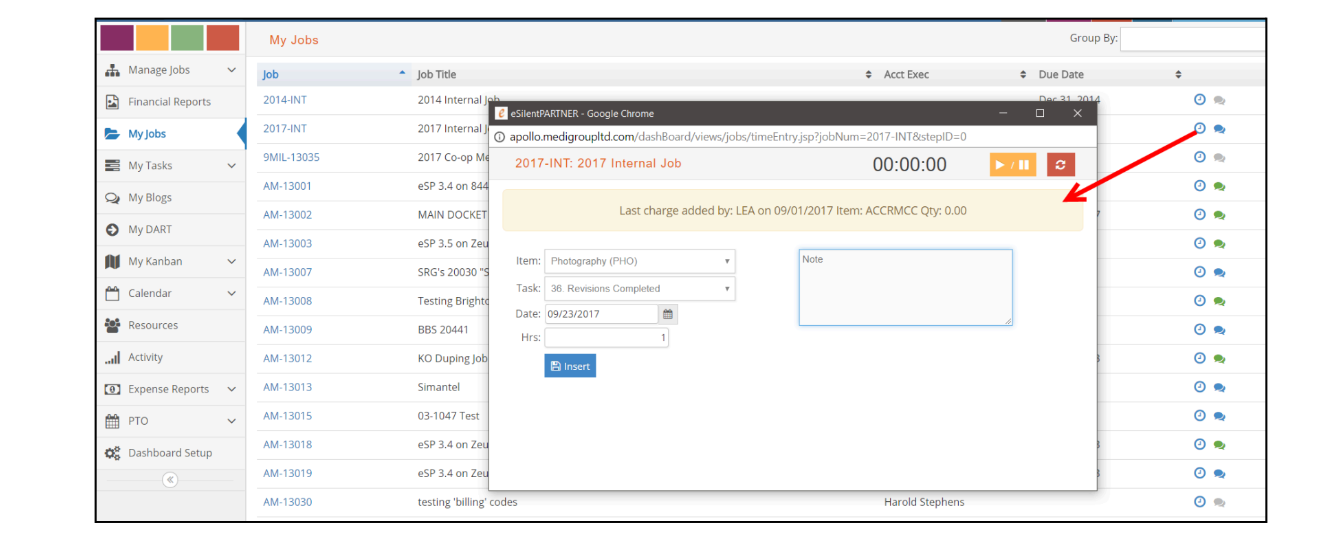
Task: Open Resources in the sidebar
Action: coord(152,326)
